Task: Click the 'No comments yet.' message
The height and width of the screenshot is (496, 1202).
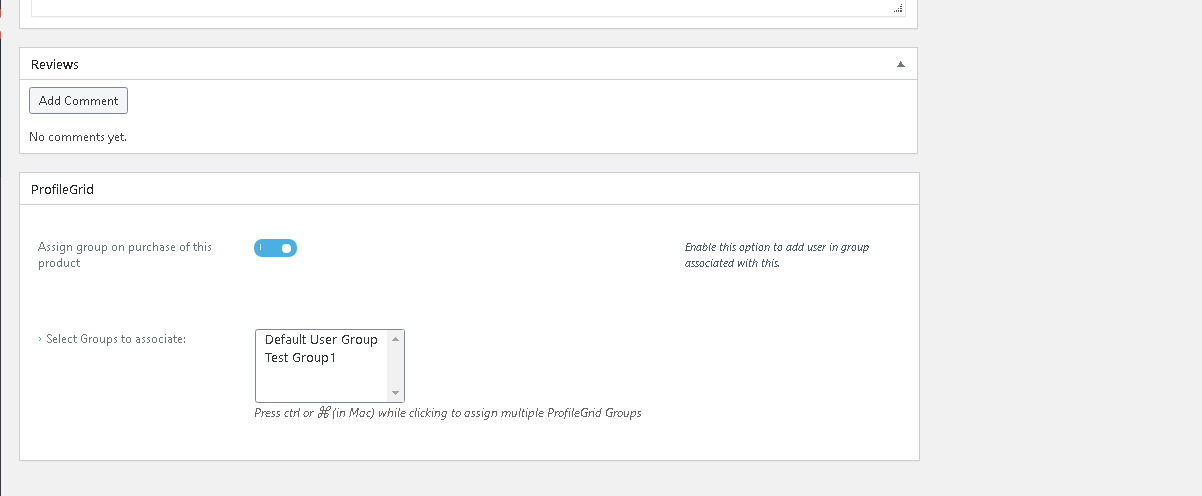Action: 78,136
